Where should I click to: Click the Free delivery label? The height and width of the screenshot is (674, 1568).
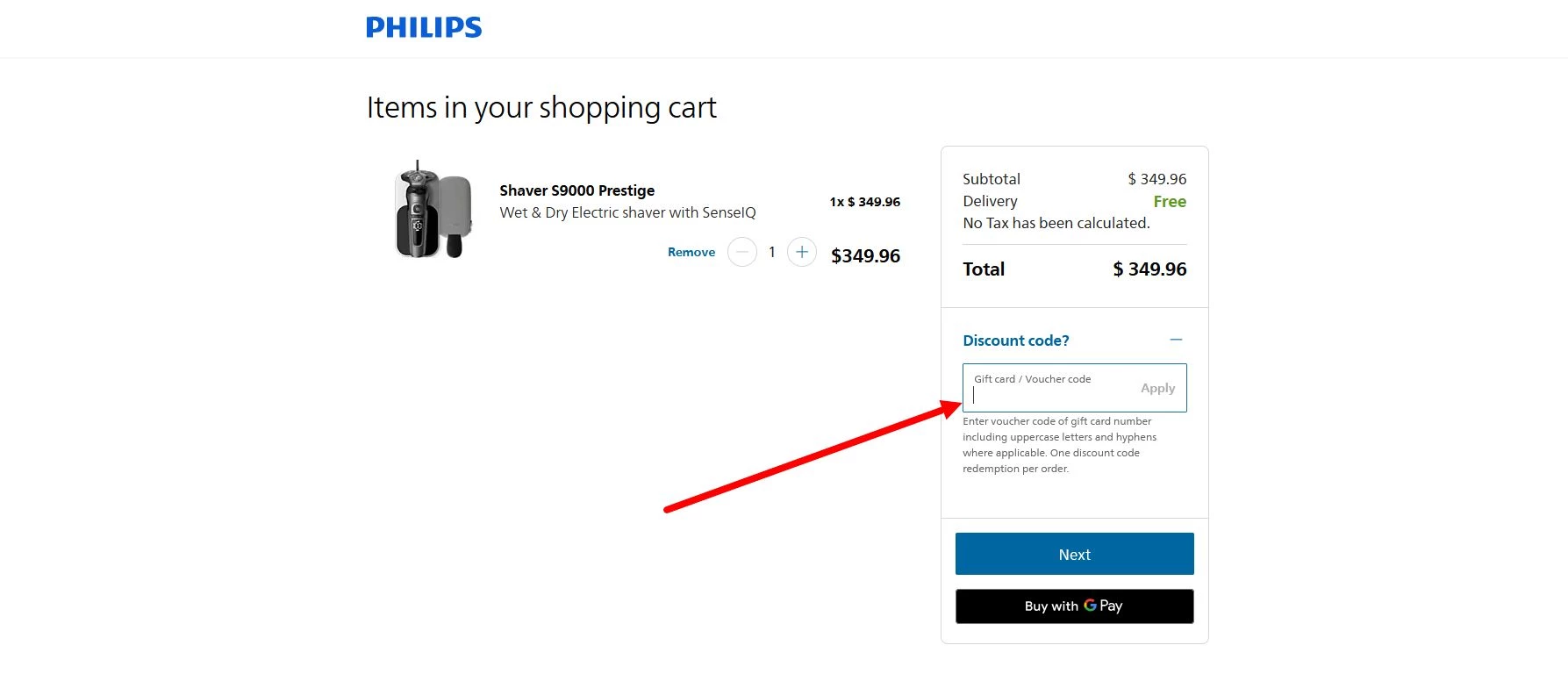1170,201
